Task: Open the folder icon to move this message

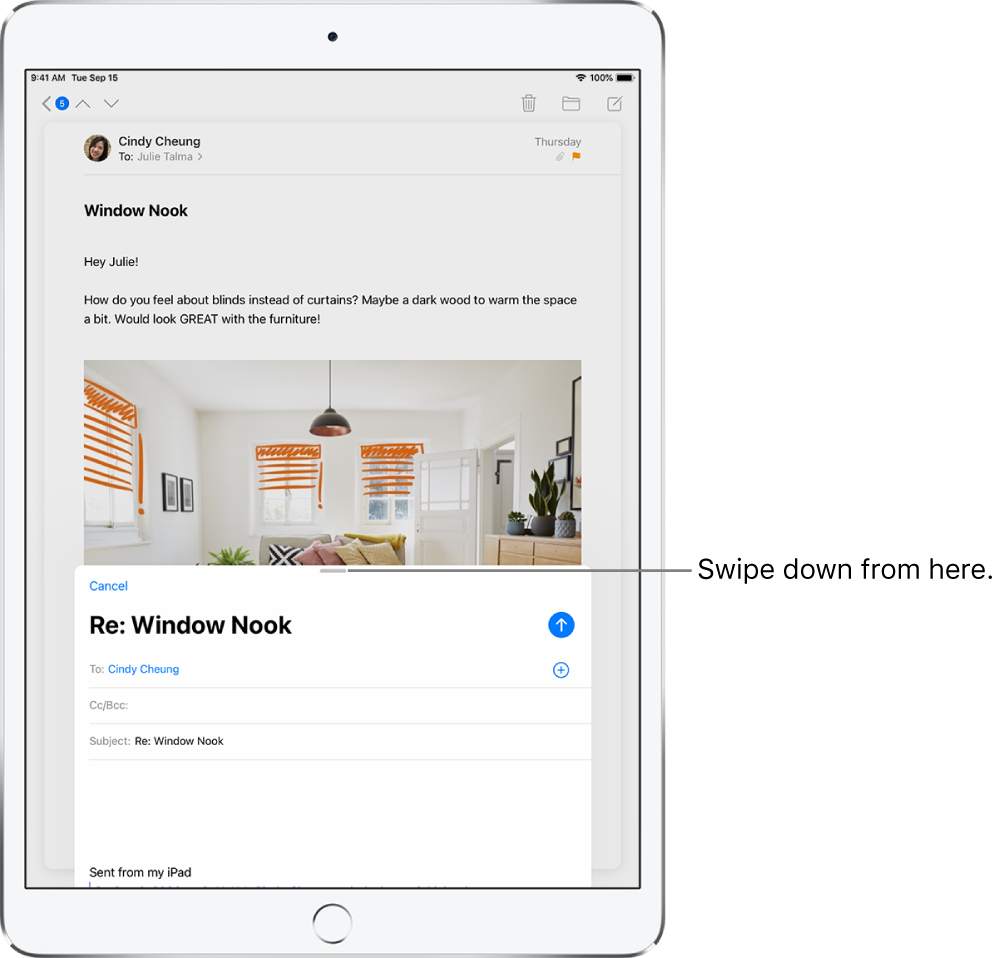Action: click(x=571, y=103)
